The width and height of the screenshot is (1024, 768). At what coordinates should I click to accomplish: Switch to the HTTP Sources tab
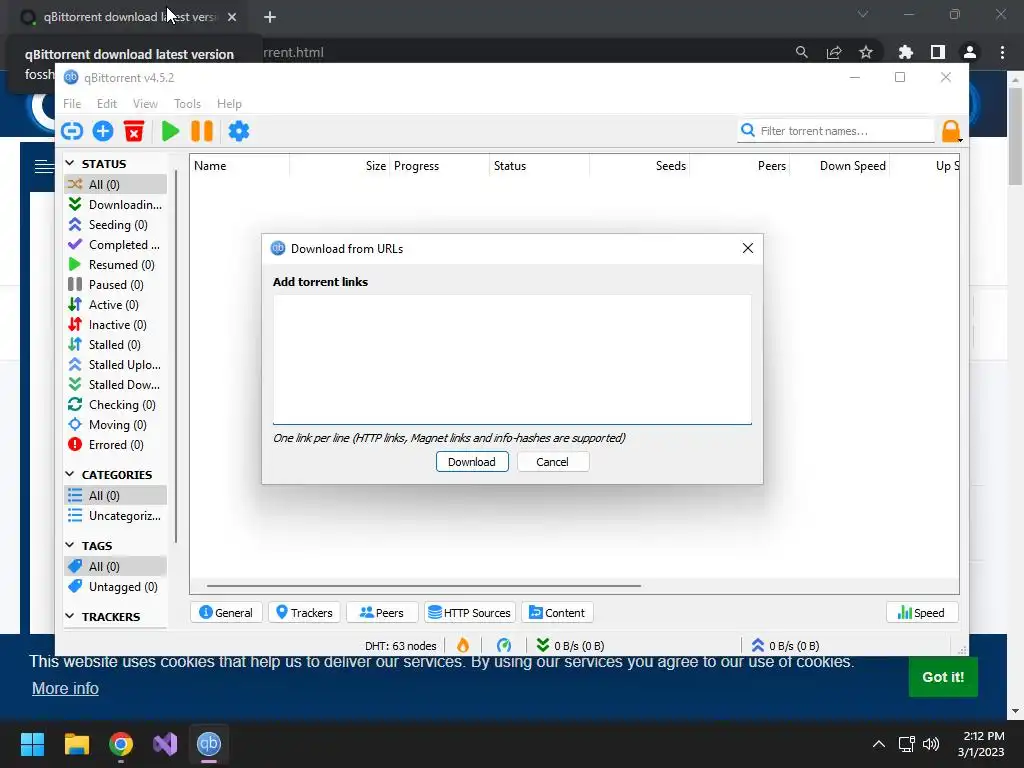[470, 613]
